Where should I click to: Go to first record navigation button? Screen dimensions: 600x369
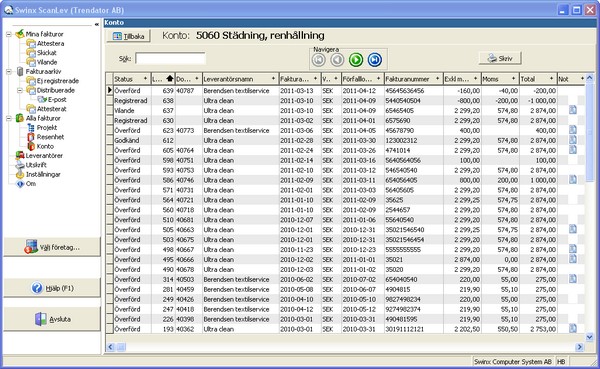318,60
